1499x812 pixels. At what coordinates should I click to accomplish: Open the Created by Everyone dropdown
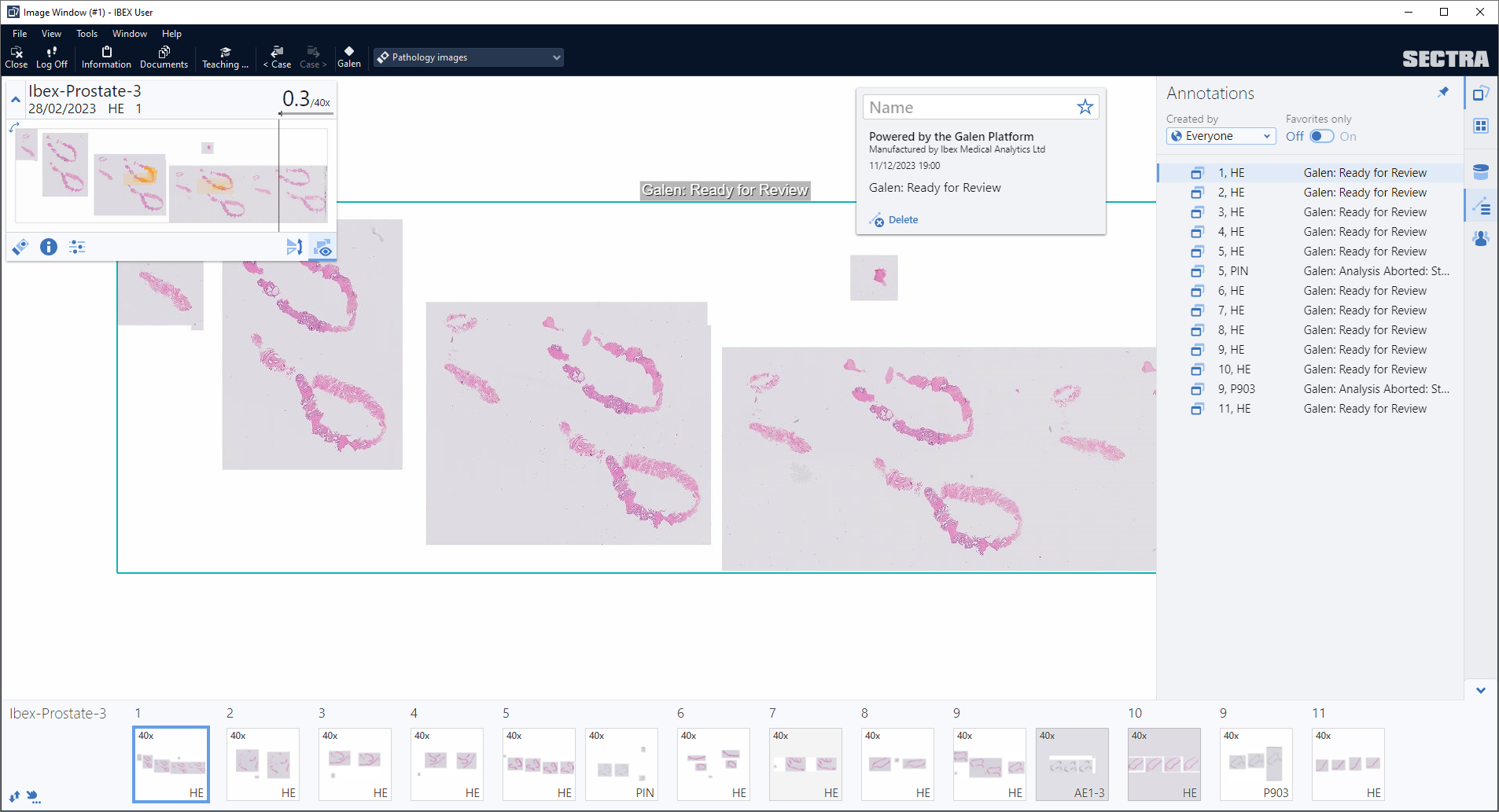1221,136
